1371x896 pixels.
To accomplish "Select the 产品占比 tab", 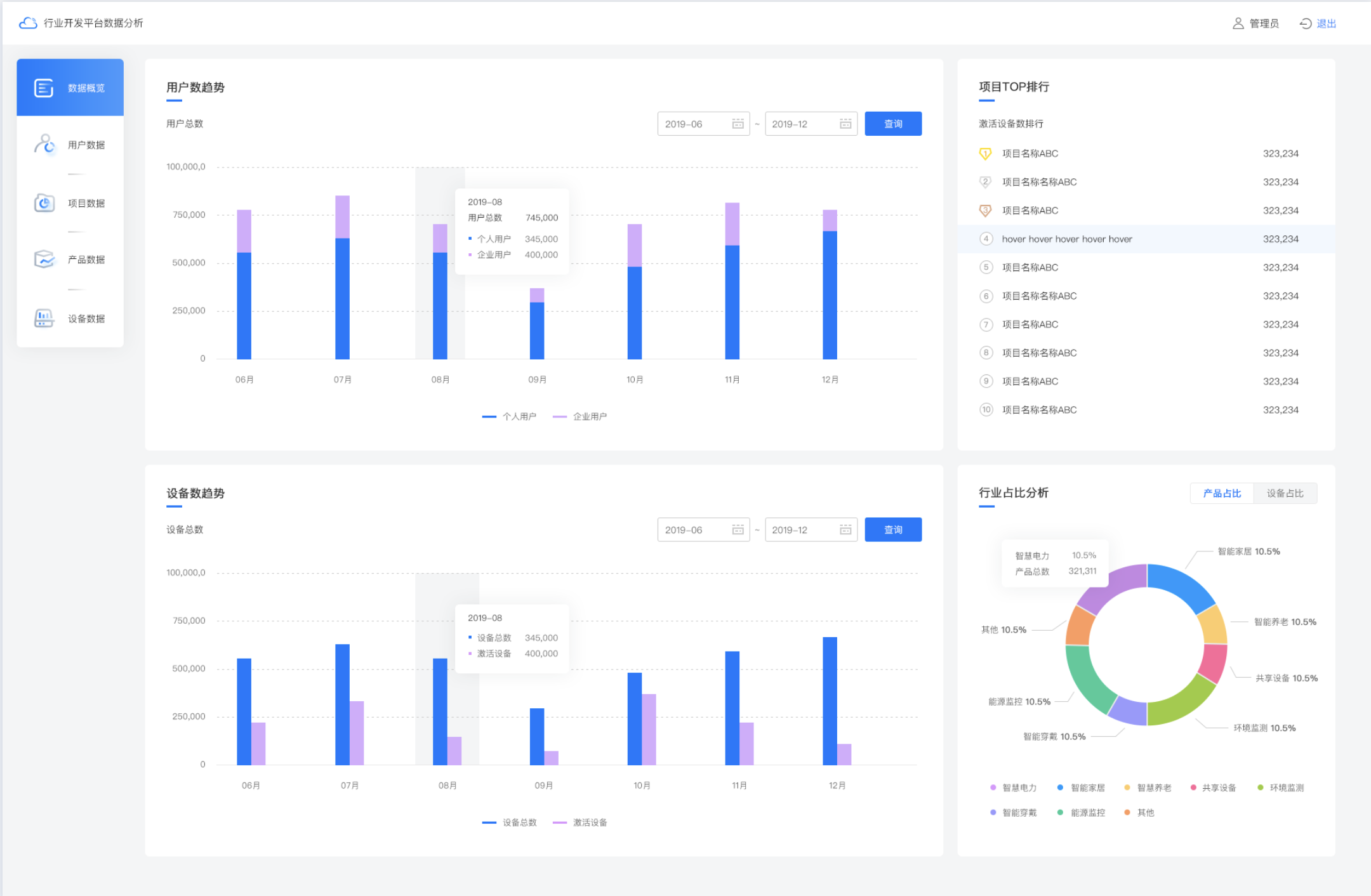I will 1222,493.
